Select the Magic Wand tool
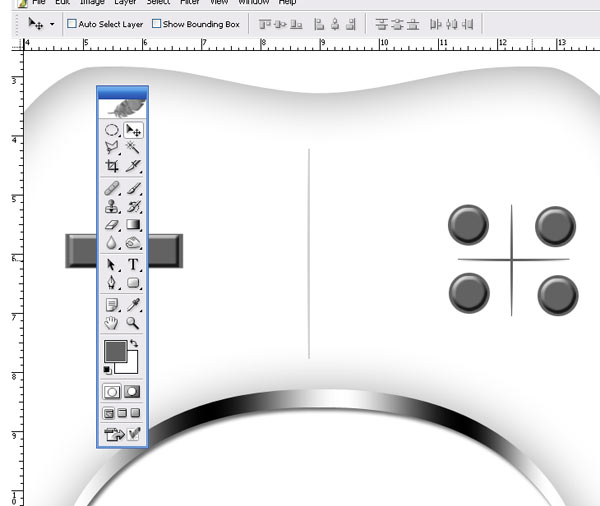This screenshot has width=600, height=506. [133, 148]
